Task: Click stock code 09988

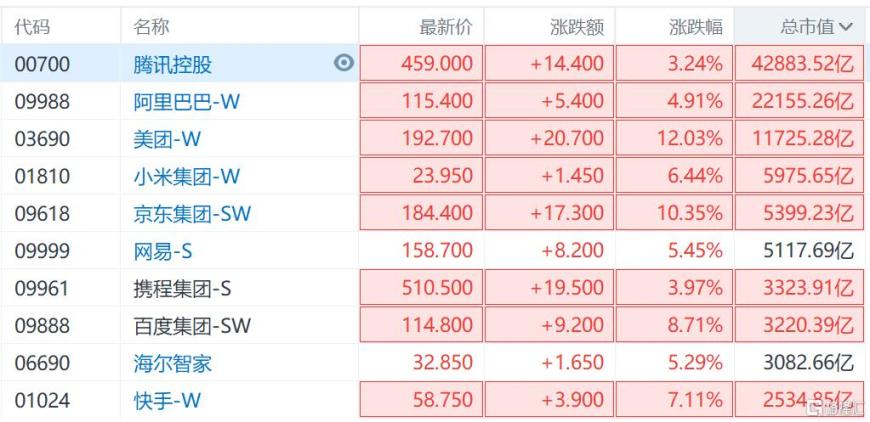Action: (43, 102)
